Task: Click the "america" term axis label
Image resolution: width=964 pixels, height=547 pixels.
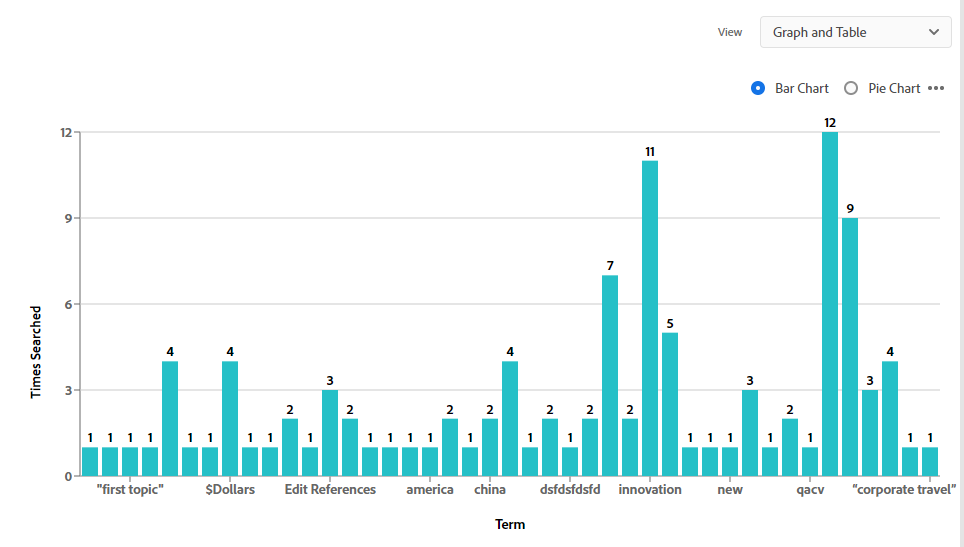Action: (430, 490)
